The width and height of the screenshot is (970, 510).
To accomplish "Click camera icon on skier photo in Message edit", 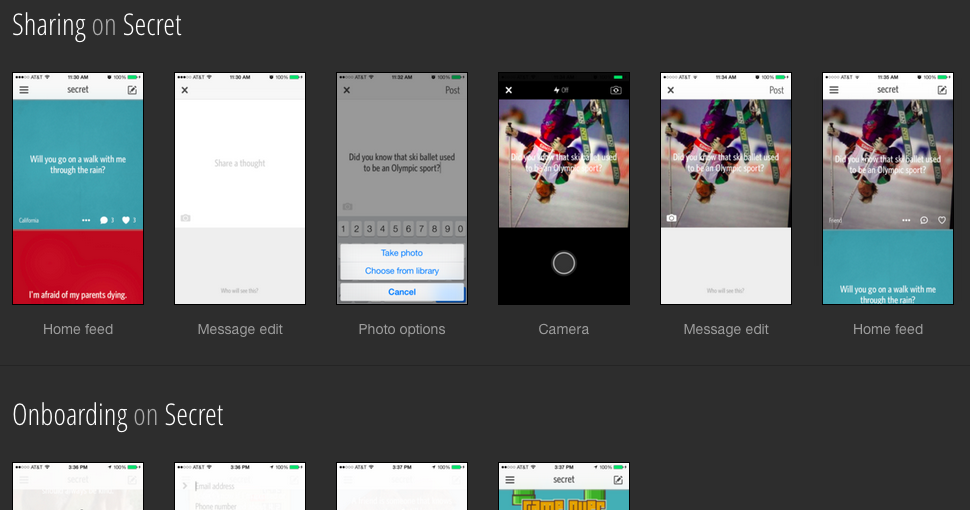I will (671, 218).
